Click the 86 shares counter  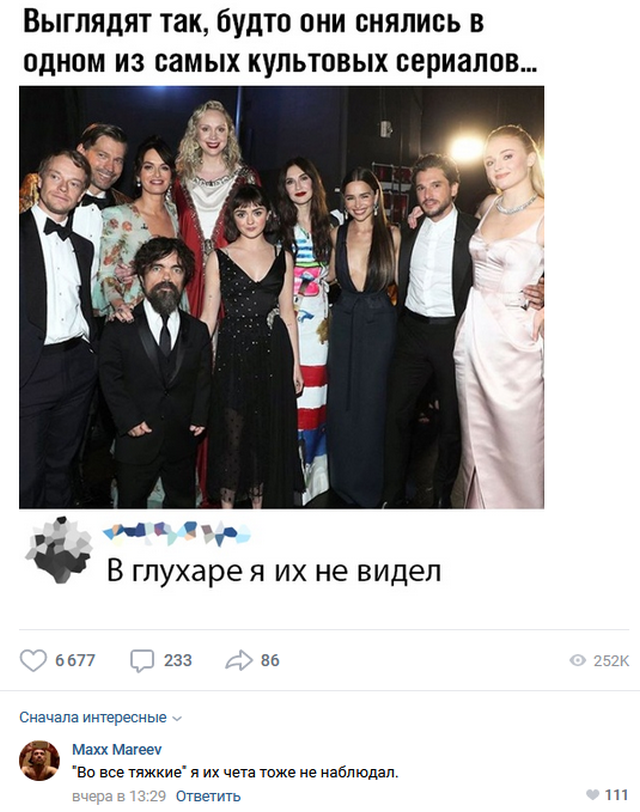pyautogui.click(x=270, y=660)
